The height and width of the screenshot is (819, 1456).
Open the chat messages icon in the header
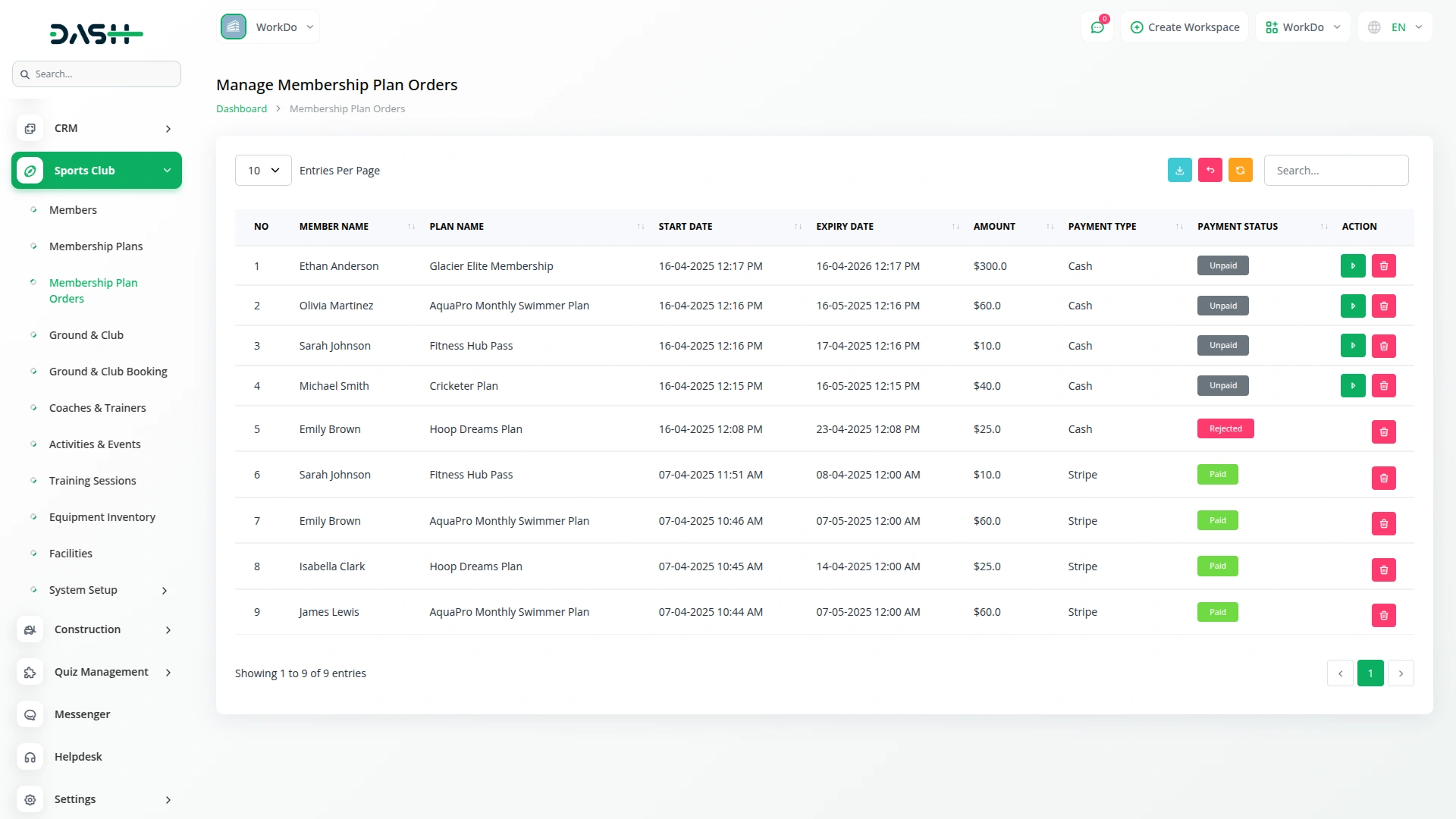coord(1097,27)
